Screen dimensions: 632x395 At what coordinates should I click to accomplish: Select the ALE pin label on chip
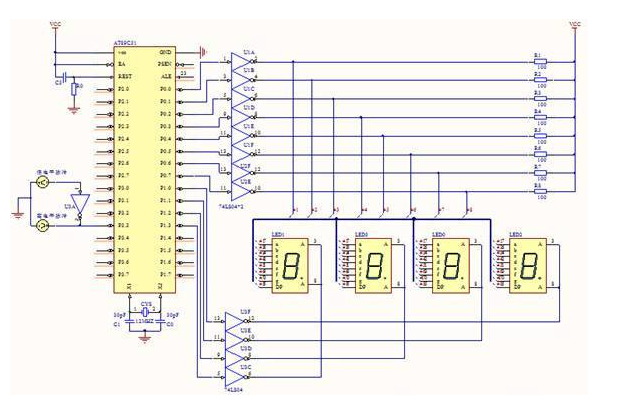click(166, 77)
